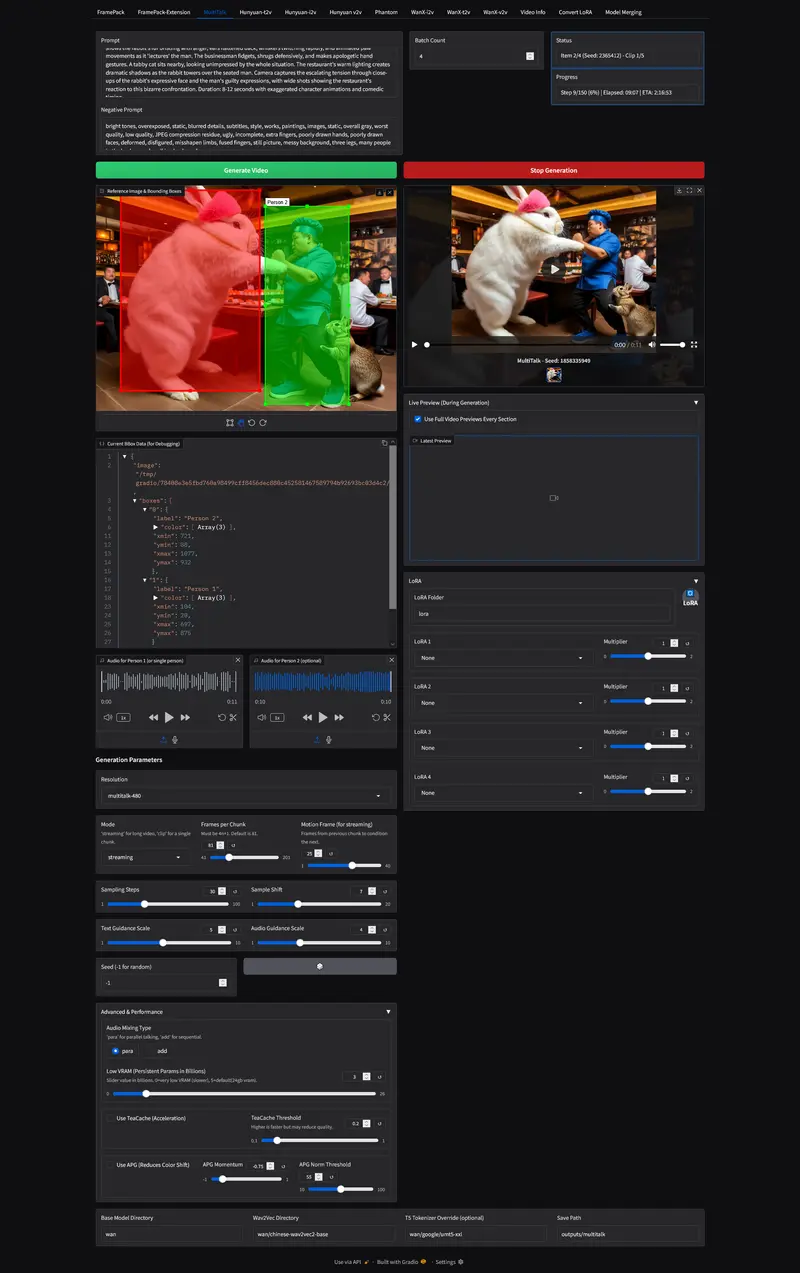
Task: Click the Text Guidance Scale slider
Action: pos(166,942)
